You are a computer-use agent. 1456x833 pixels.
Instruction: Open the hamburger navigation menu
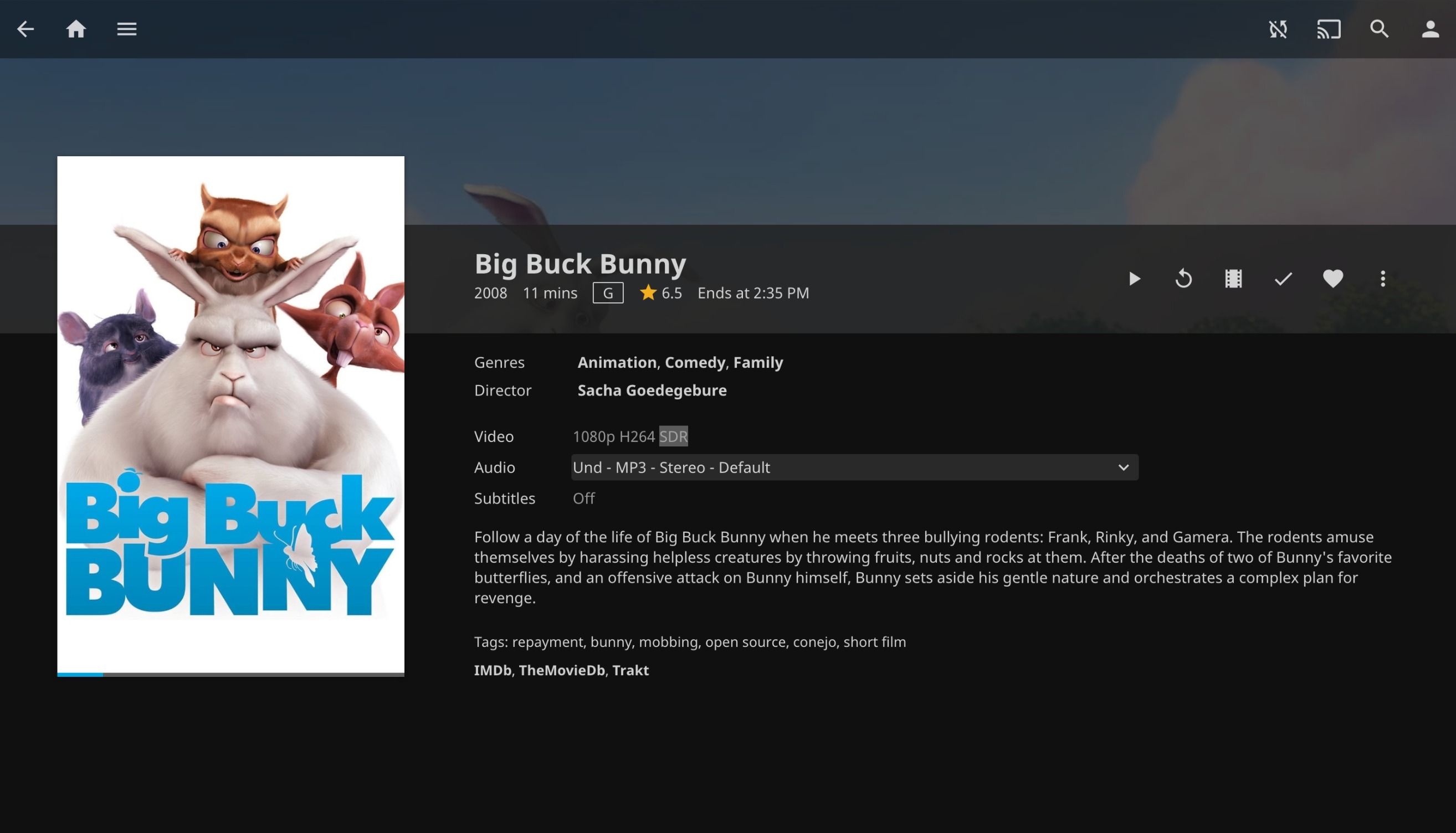click(x=126, y=29)
